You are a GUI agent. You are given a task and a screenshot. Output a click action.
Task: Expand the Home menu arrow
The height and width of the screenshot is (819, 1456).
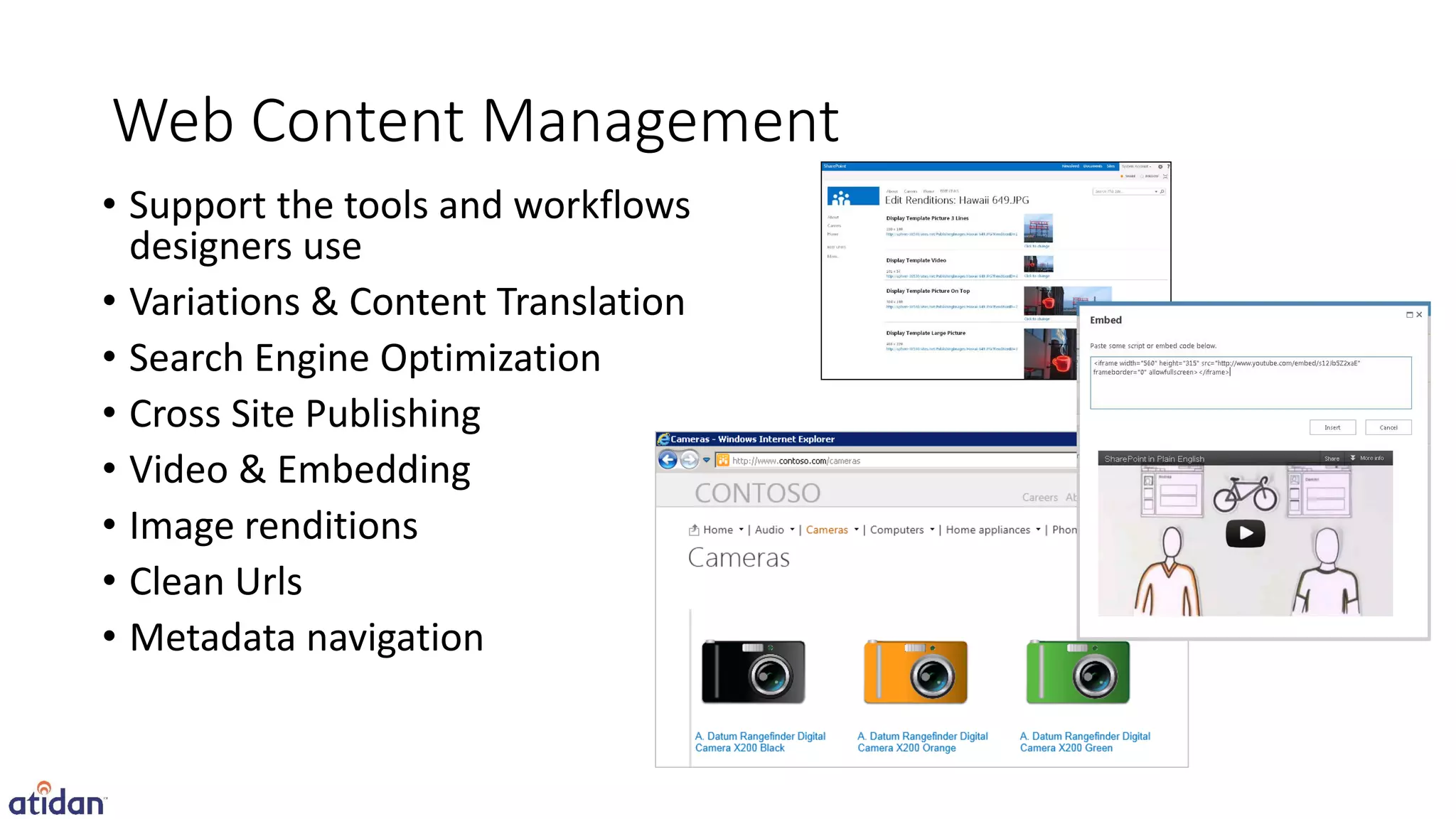(x=741, y=530)
